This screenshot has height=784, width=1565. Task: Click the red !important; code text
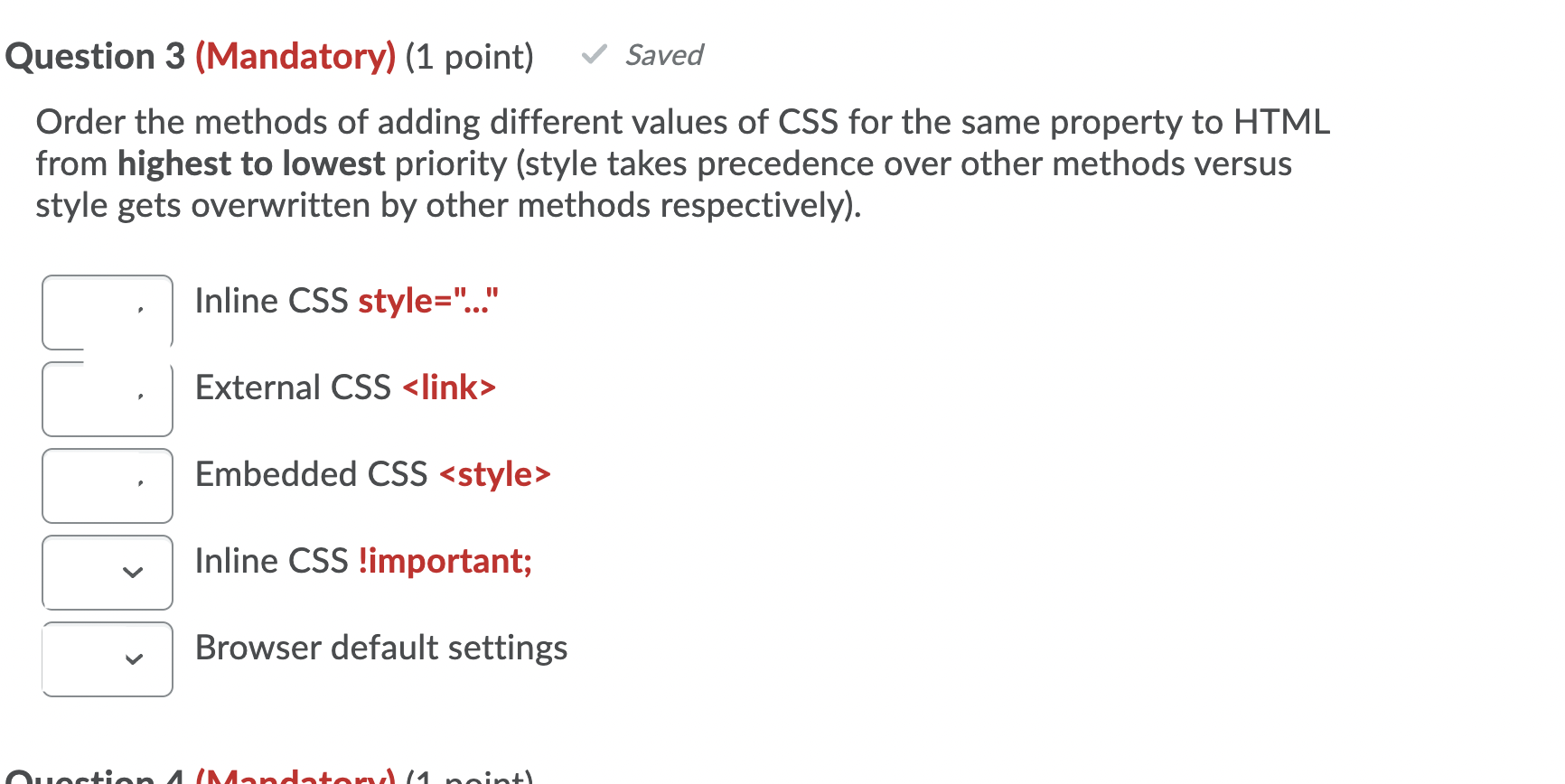(x=444, y=561)
